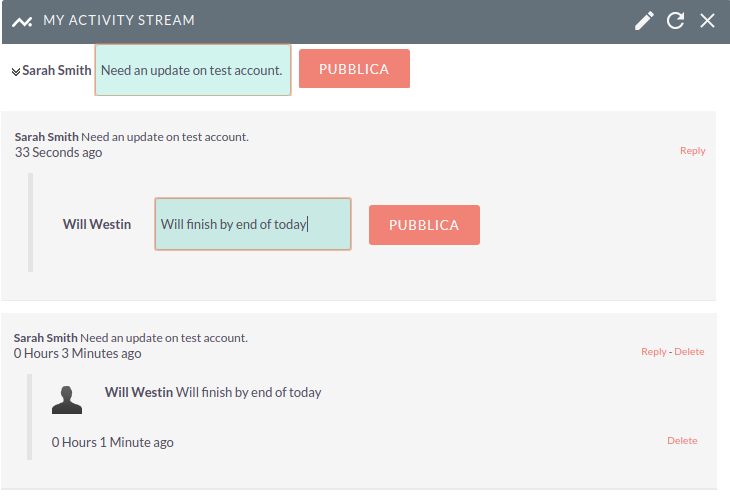
Task: Click the "Need an update" post input field
Action: (193, 70)
